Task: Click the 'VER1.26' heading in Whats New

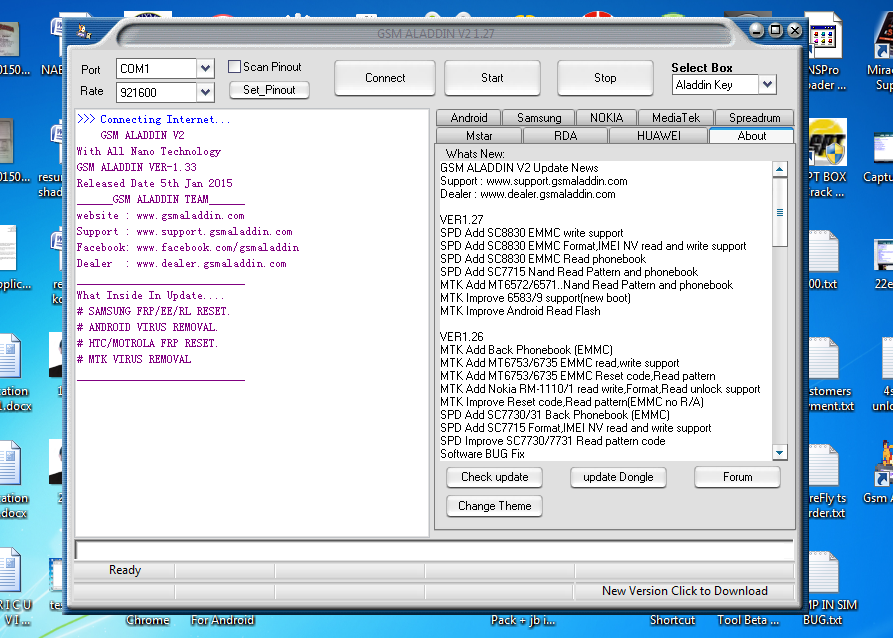Action: (x=462, y=337)
